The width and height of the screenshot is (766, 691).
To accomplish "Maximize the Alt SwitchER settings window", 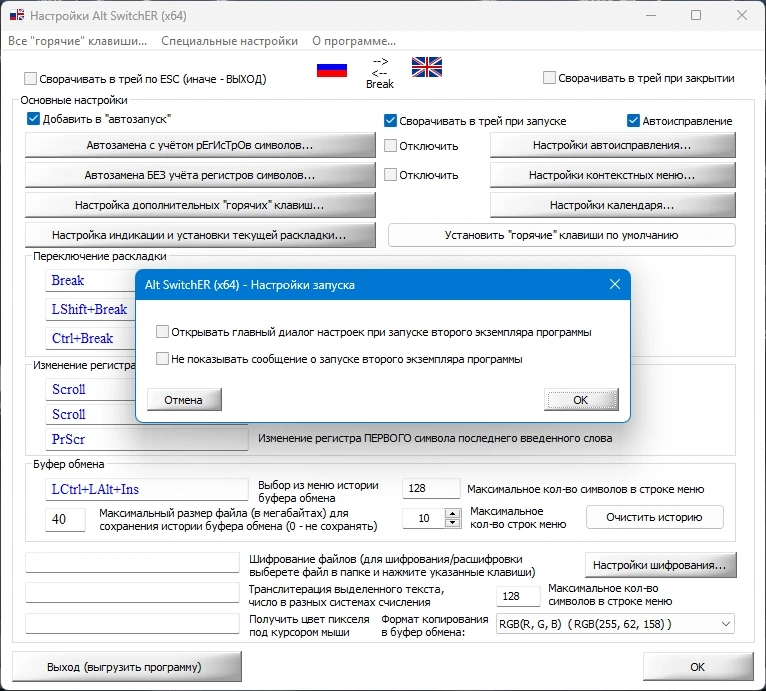I will point(696,15).
